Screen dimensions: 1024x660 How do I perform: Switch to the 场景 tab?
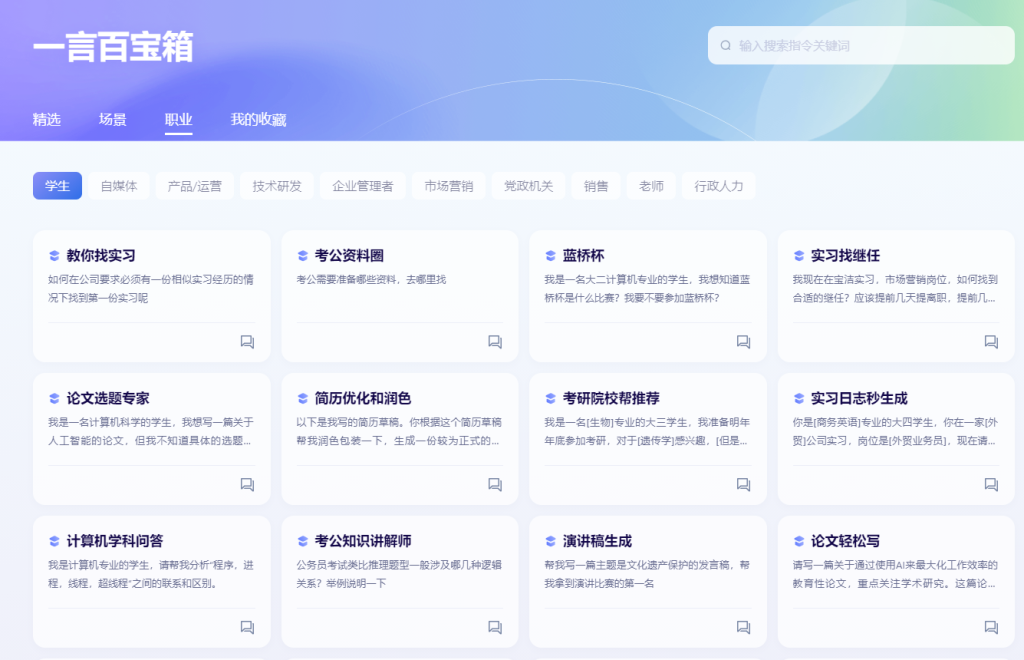point(113,120)
